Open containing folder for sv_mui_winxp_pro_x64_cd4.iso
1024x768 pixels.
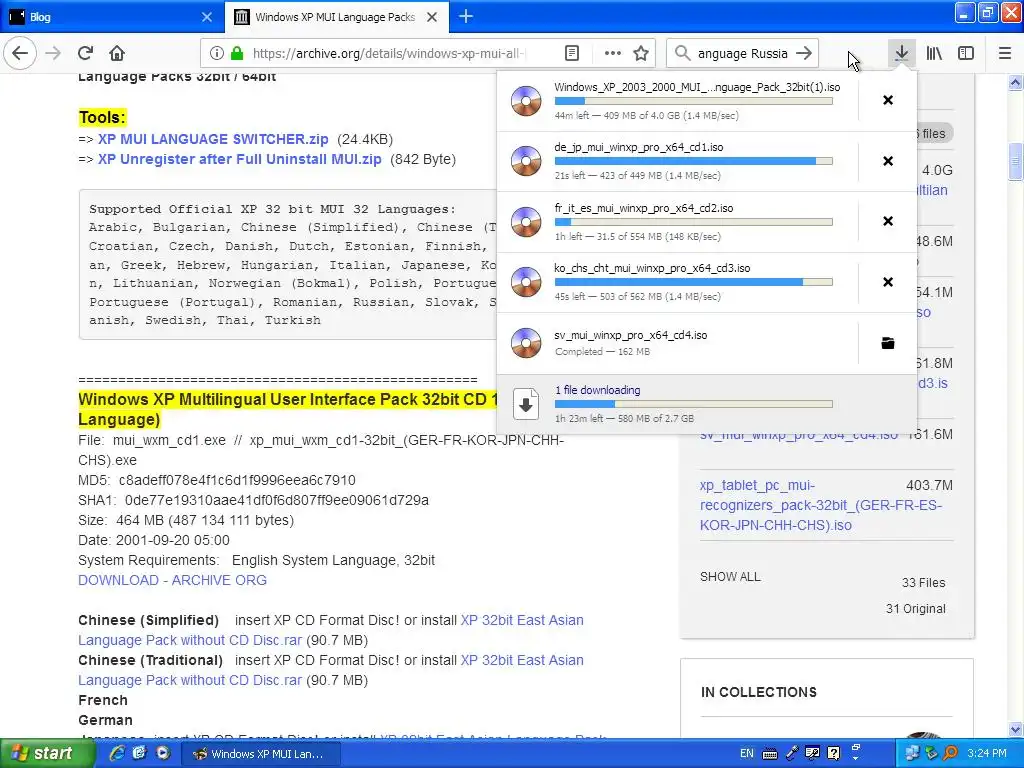(x=888, y=343)
